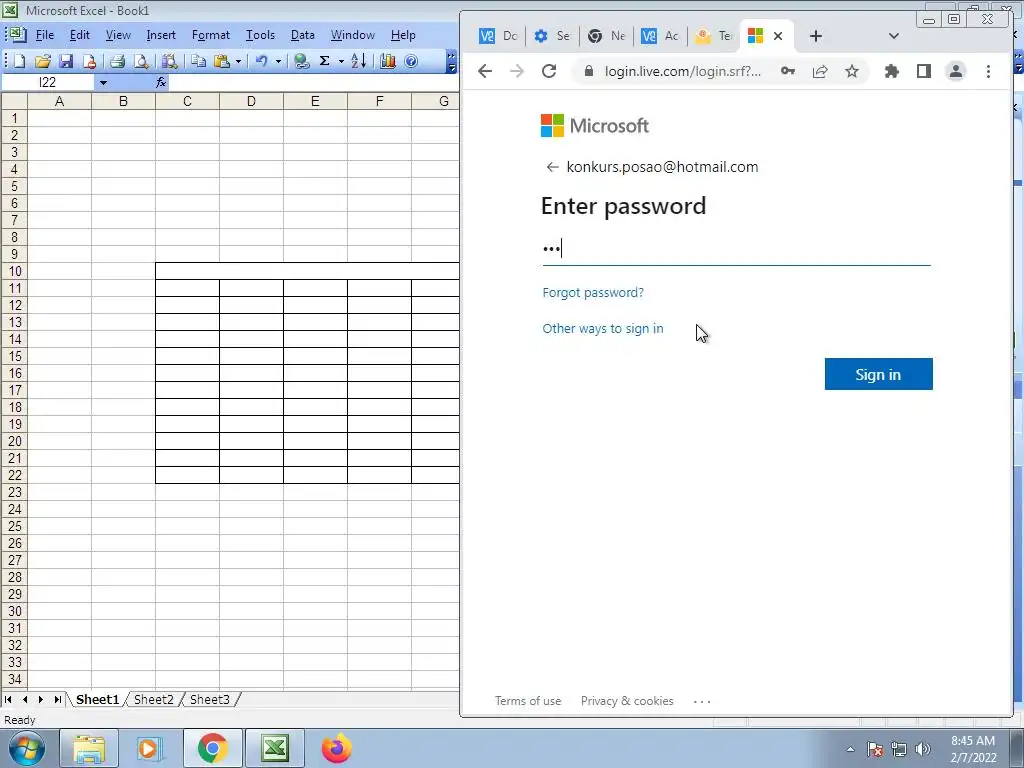Open Privacy & cookies link
Image resolution: width=1024 pixels, height=768 pixels.
(x=627, y=701)
